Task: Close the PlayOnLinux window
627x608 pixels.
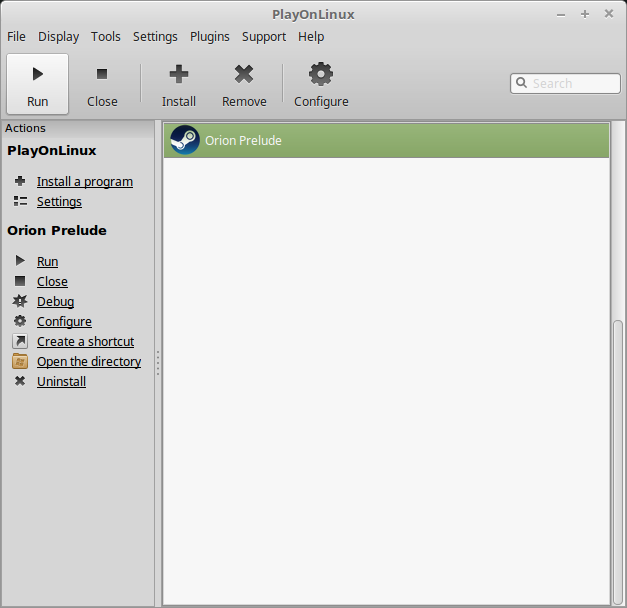Action: click(609, 14)
